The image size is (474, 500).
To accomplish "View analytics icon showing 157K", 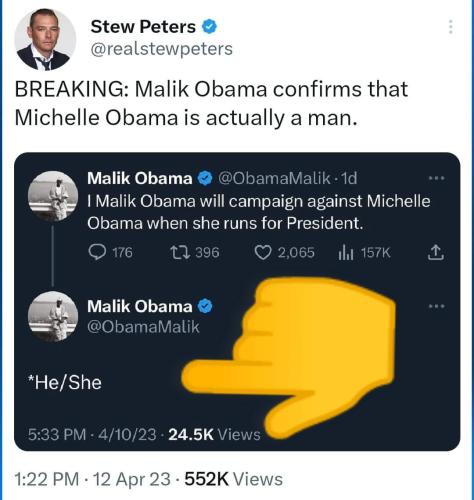I will (x=346, y=253).
